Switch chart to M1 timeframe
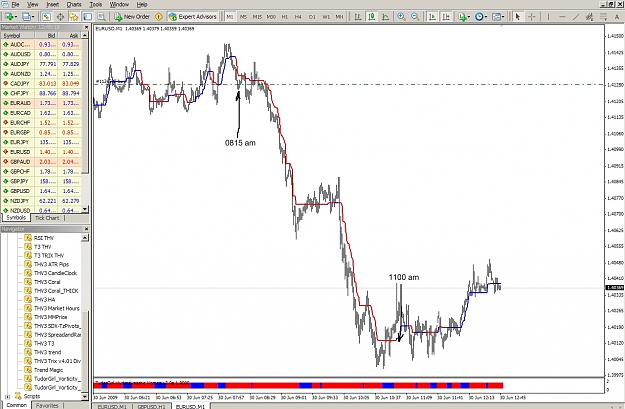This screenshot has height=409, width=625. (230, 17)
